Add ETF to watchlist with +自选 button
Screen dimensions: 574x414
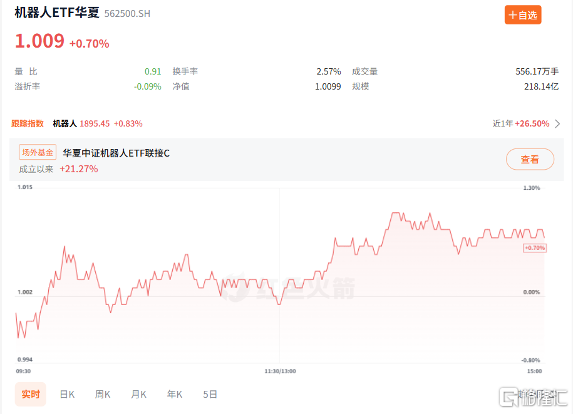(x=523, y=15)
